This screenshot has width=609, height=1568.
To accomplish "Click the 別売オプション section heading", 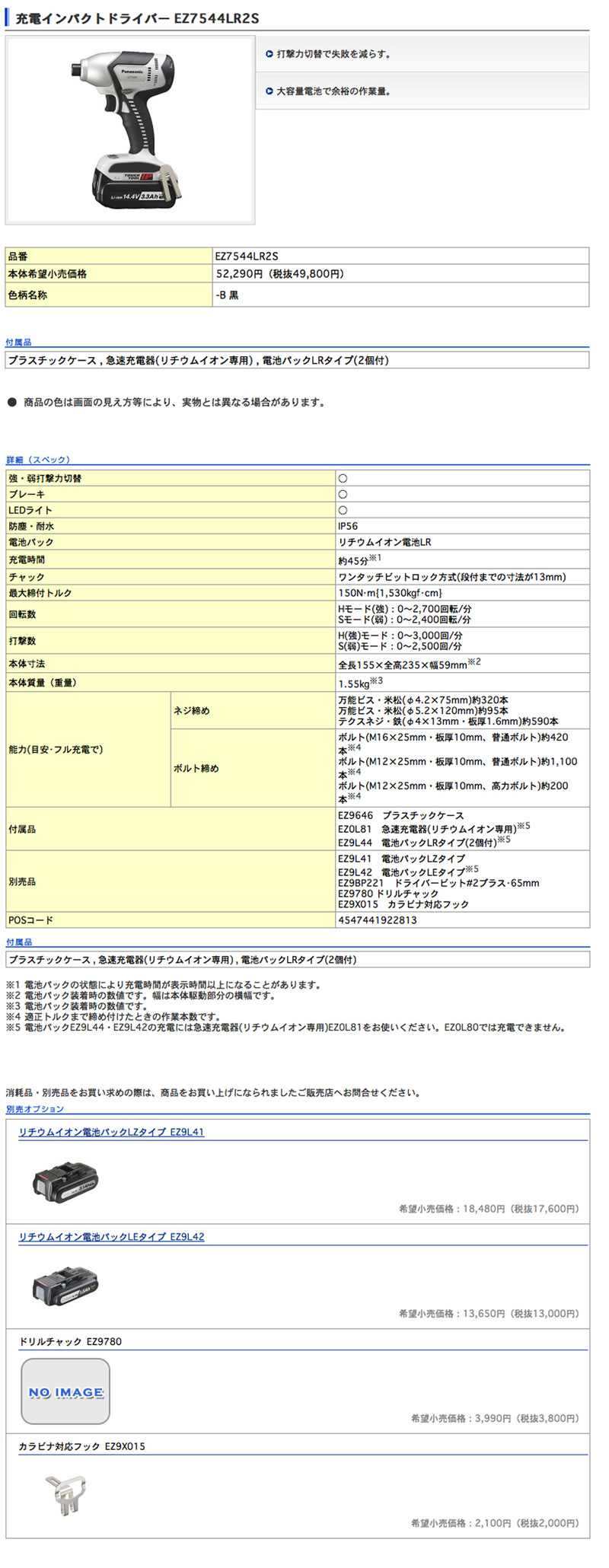I will pyautogui.click(x=35, y=1109).
